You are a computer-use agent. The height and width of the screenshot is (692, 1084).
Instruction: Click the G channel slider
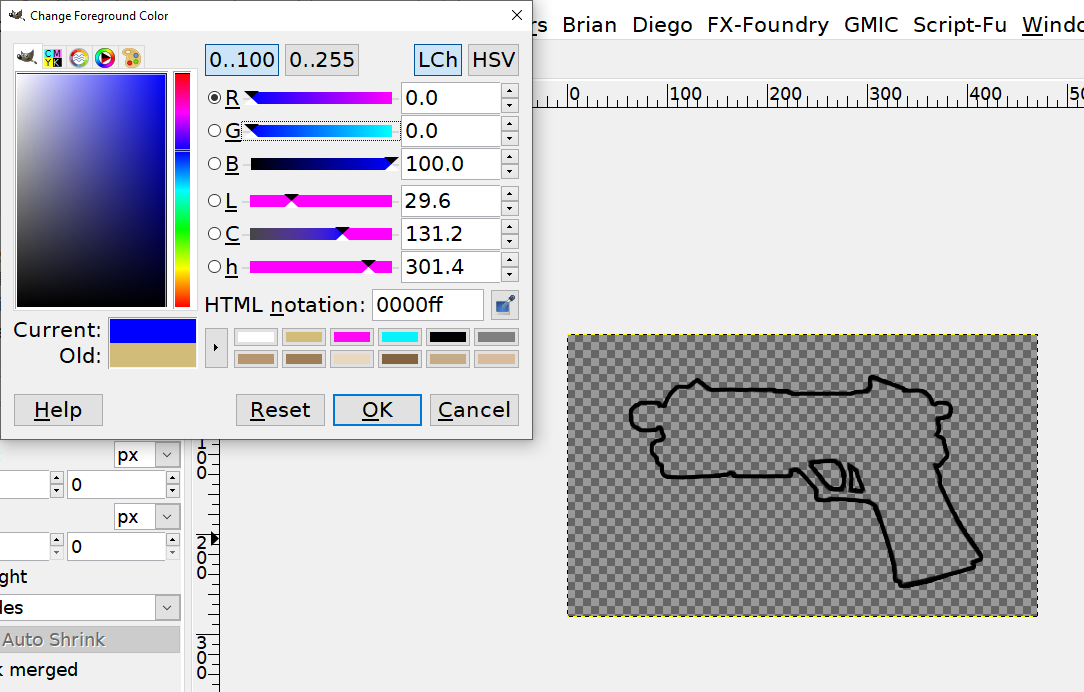[321, 131]
